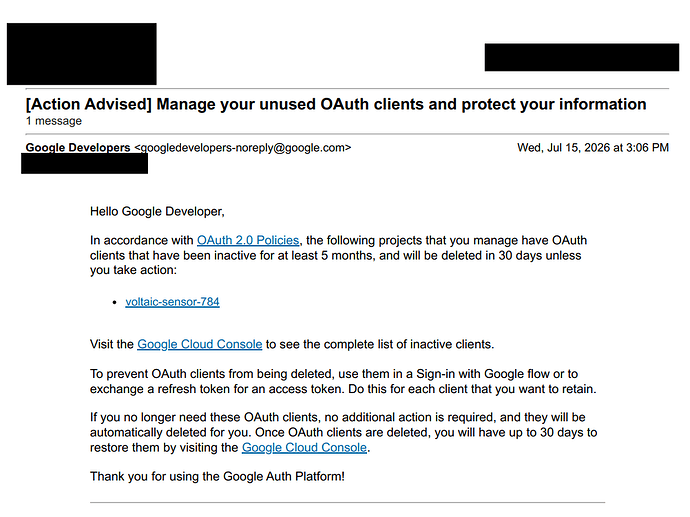Click the googledevelopers-noreply@google.com address
Viewport: 690px width, 517px height.
click(x=242, y=148)
